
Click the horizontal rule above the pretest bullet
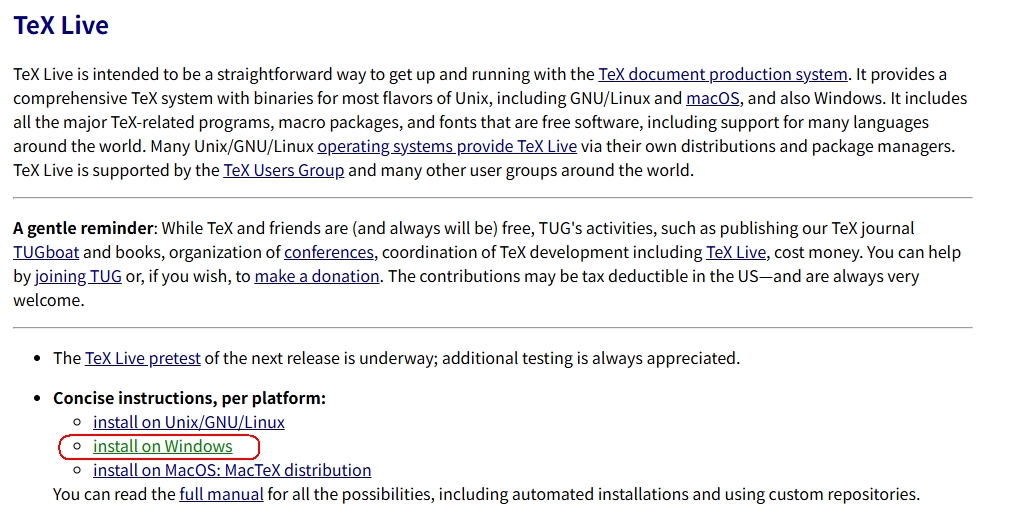[x=492, y=327]
